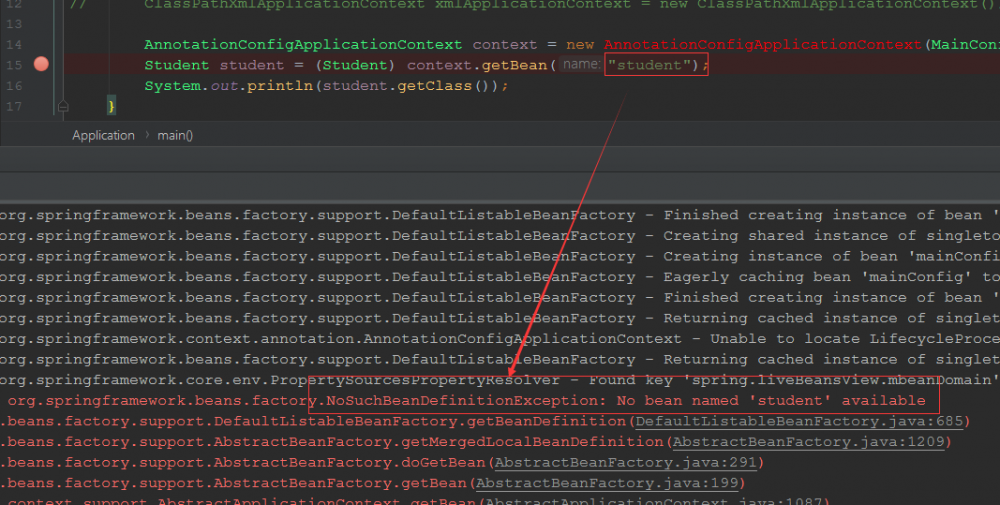Viewport: 1000px width, 505px height.
Task: Click the println call on line 16
Action: click(281, 85)
